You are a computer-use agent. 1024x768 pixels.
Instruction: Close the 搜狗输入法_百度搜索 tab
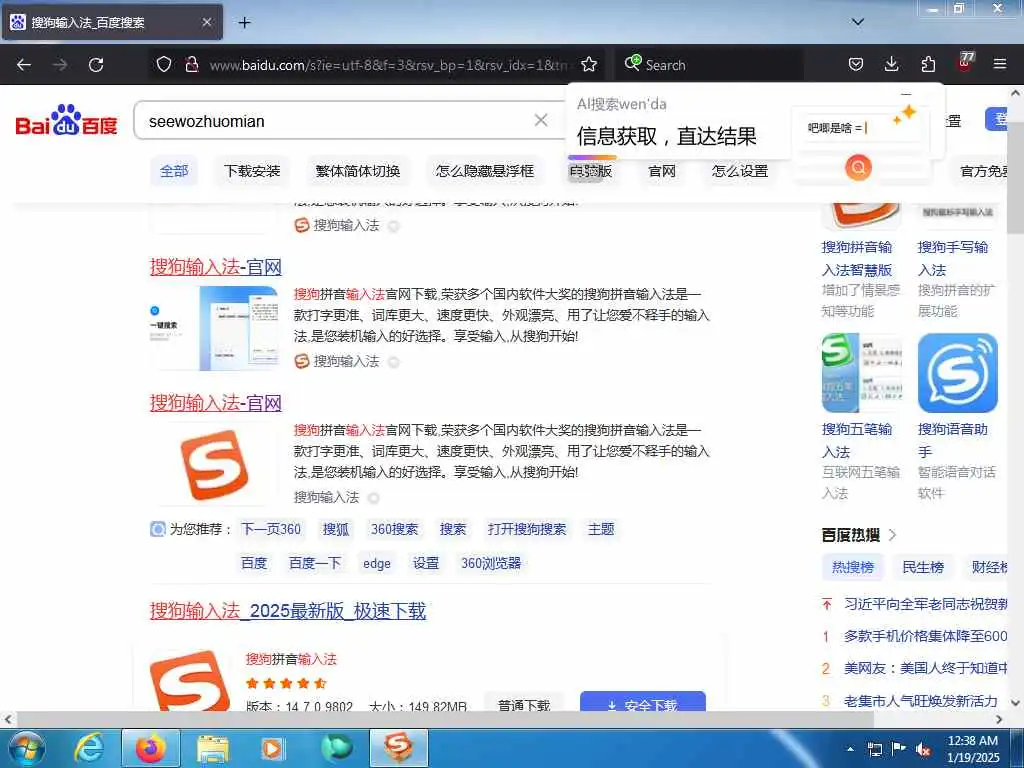206,22
